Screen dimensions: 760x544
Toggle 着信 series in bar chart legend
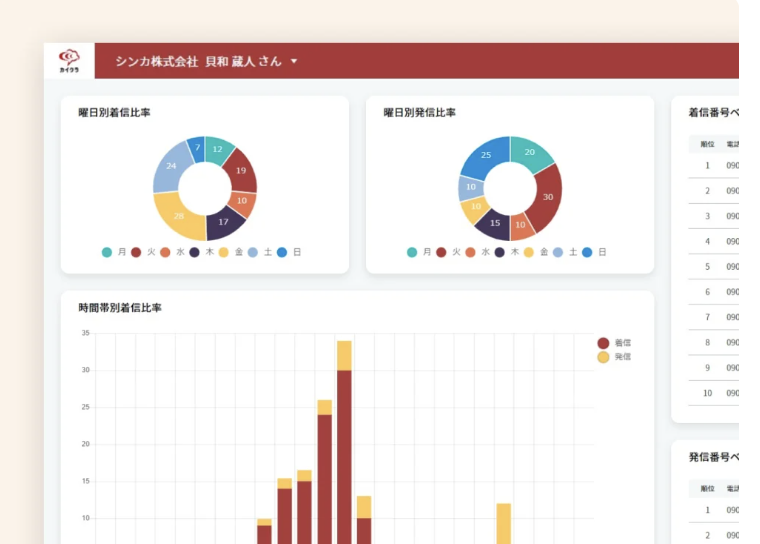(x=614, y=343)
